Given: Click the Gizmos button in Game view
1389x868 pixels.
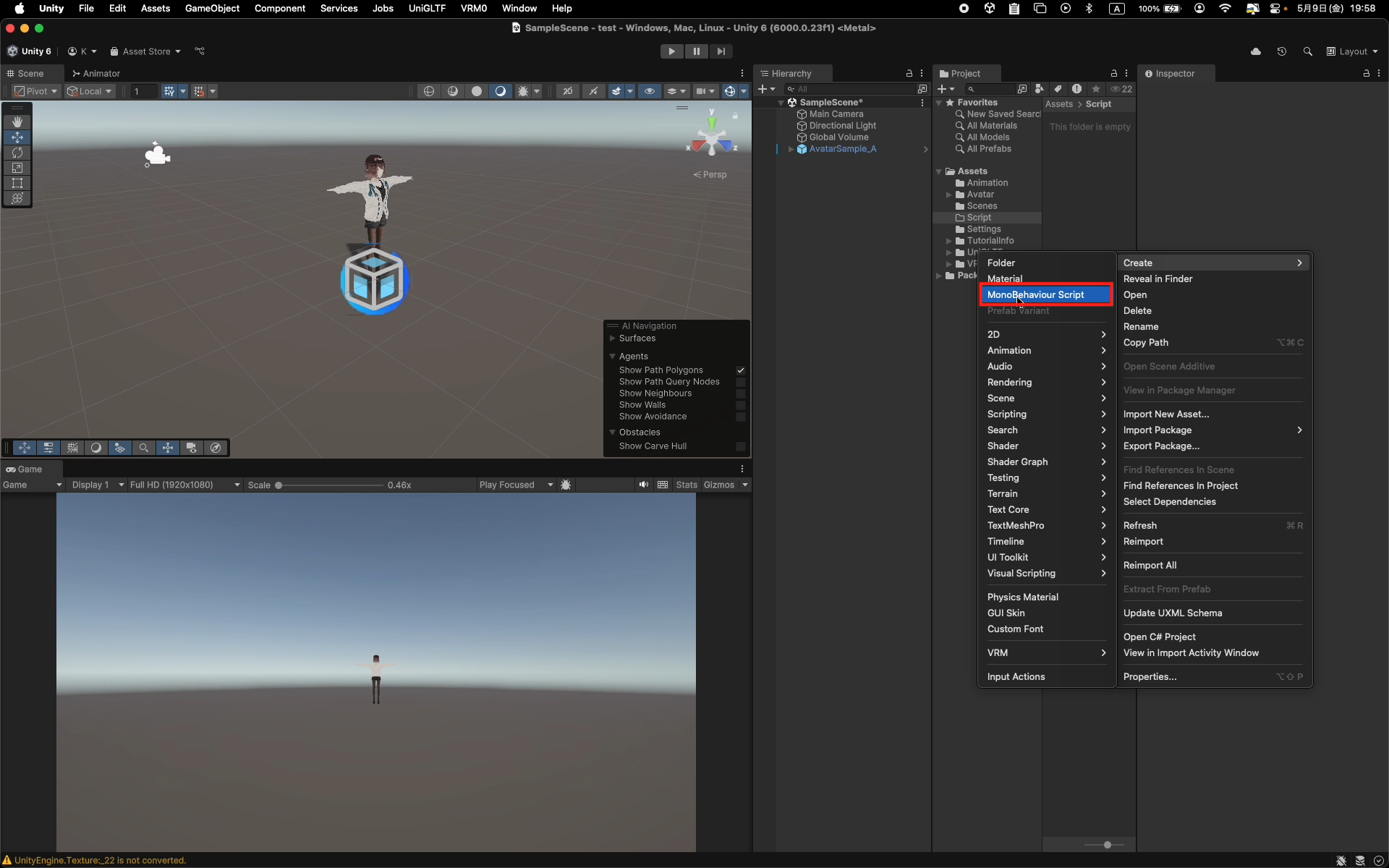Looking at the screenshot, I should click(x=719, y=485).
